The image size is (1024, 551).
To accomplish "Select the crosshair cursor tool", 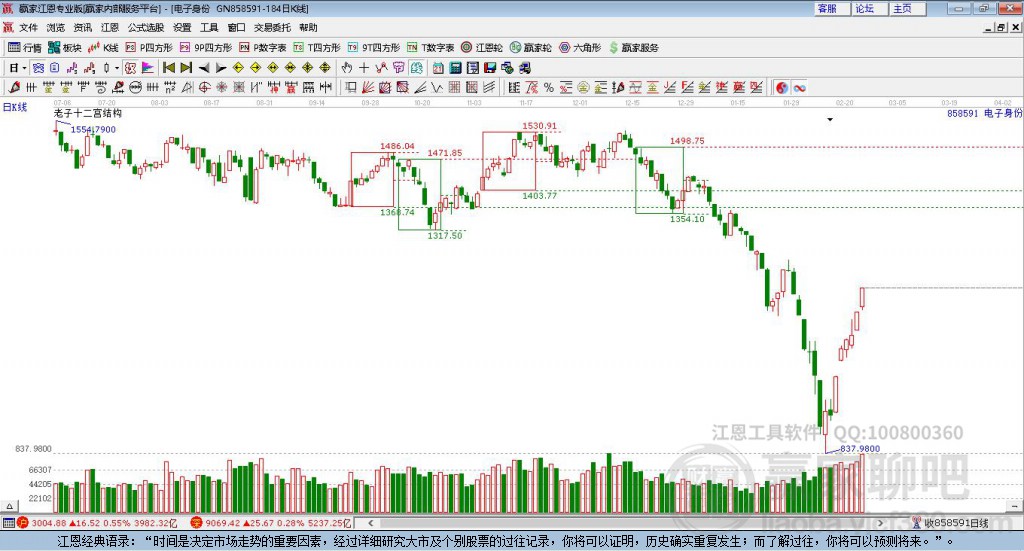I will click(x=364, y=68).
